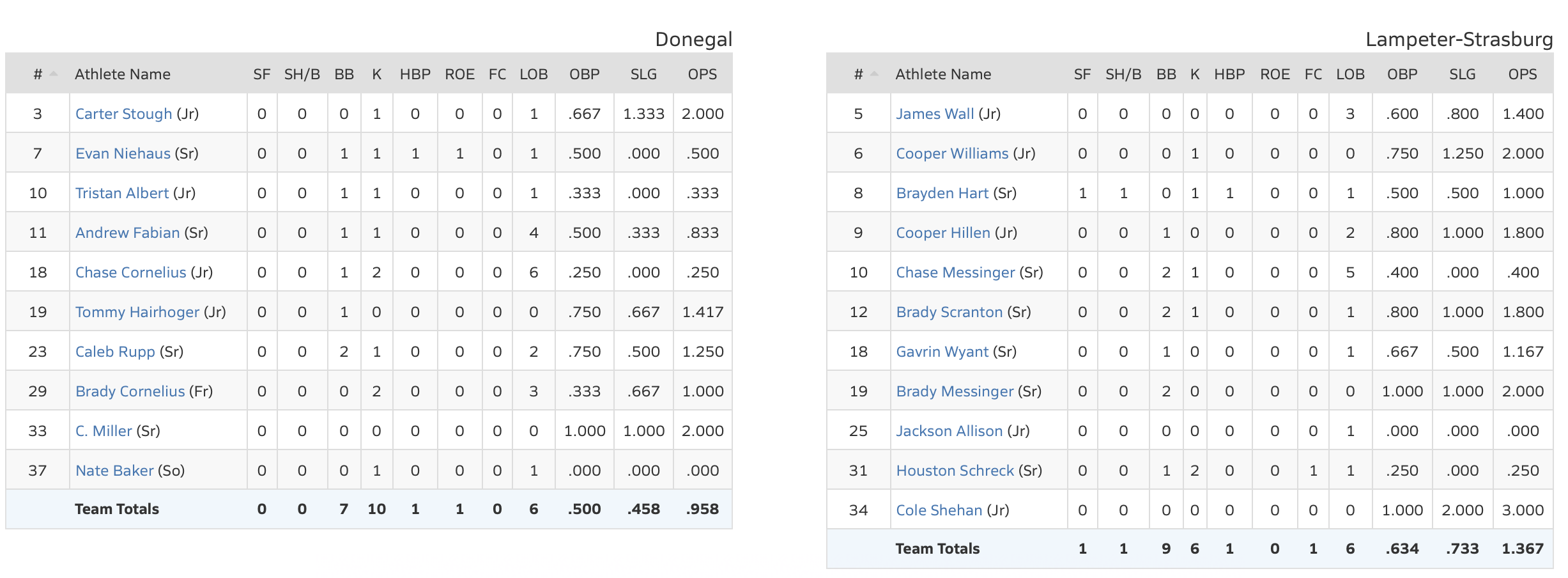
Task: Open James Wall's athlete page
Action: point(935,114)
